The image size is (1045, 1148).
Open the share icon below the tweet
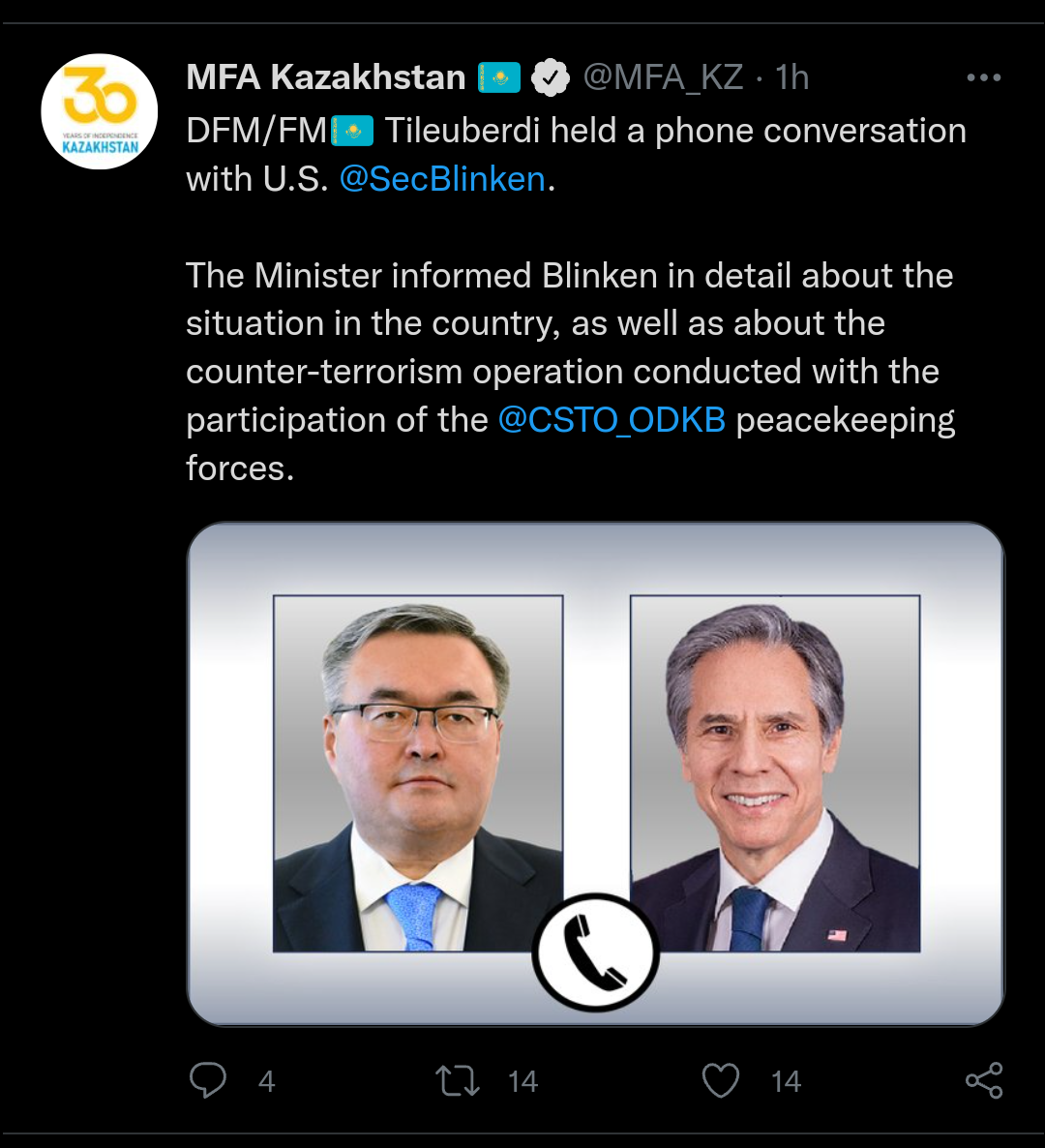click(984, 1080)
